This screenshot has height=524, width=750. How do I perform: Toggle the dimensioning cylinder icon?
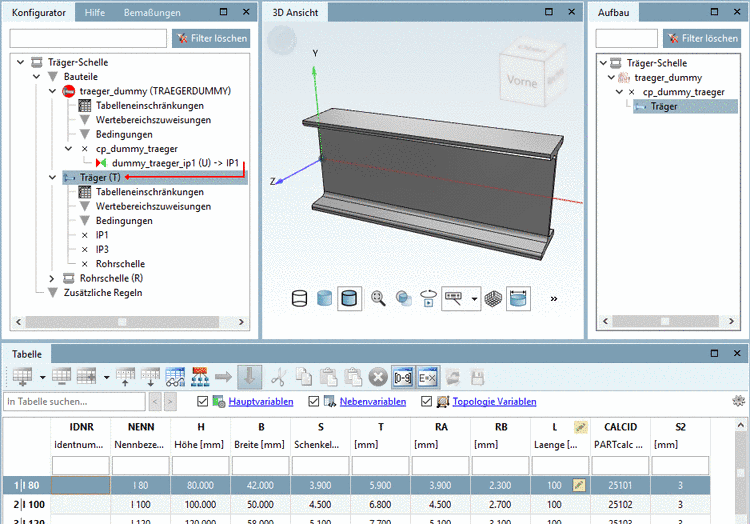click(x=517, y=298)
